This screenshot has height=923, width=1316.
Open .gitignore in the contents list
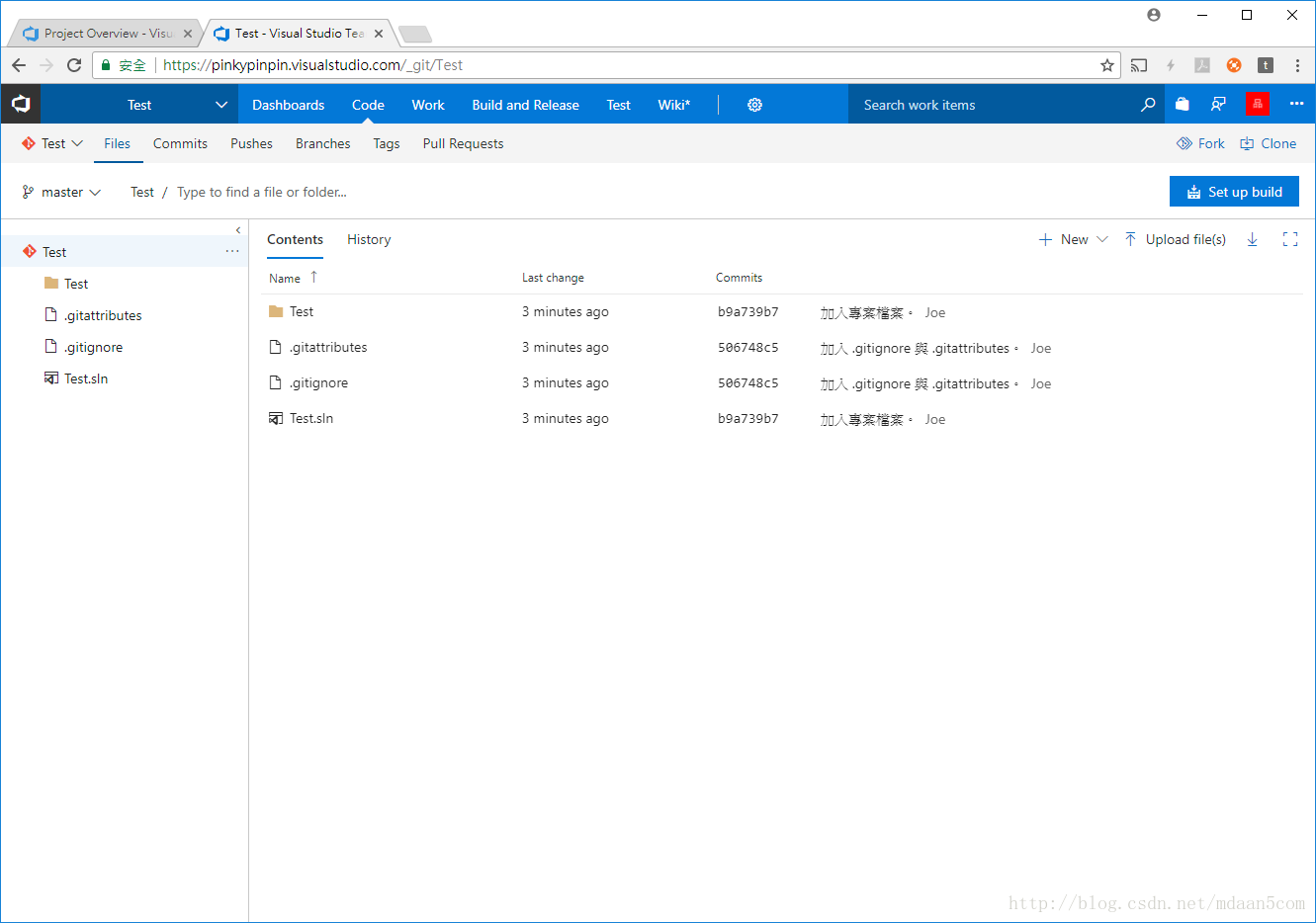point(318,382)
